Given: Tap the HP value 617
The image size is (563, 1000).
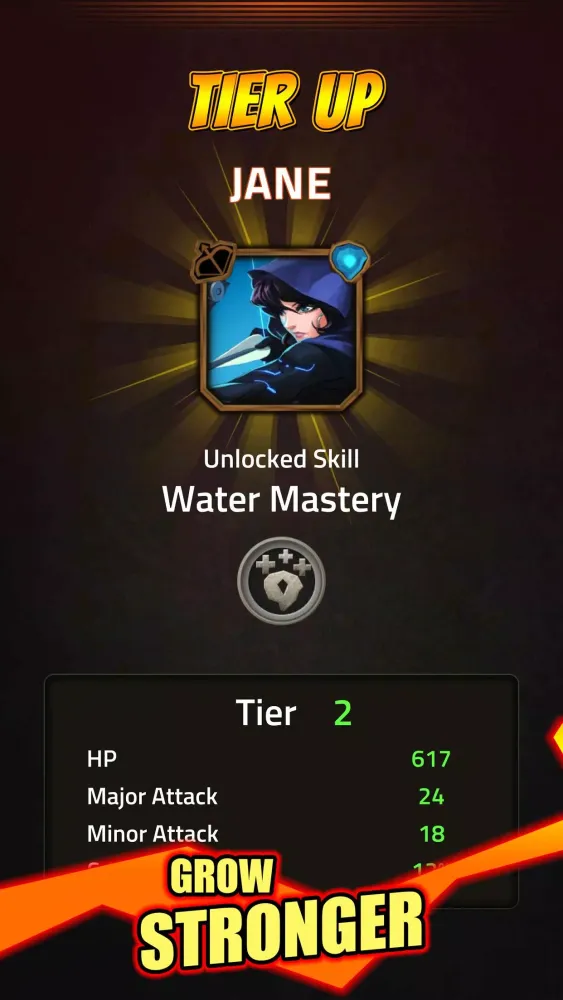Looking at the screenshot, I should click(x=431, y=759).
